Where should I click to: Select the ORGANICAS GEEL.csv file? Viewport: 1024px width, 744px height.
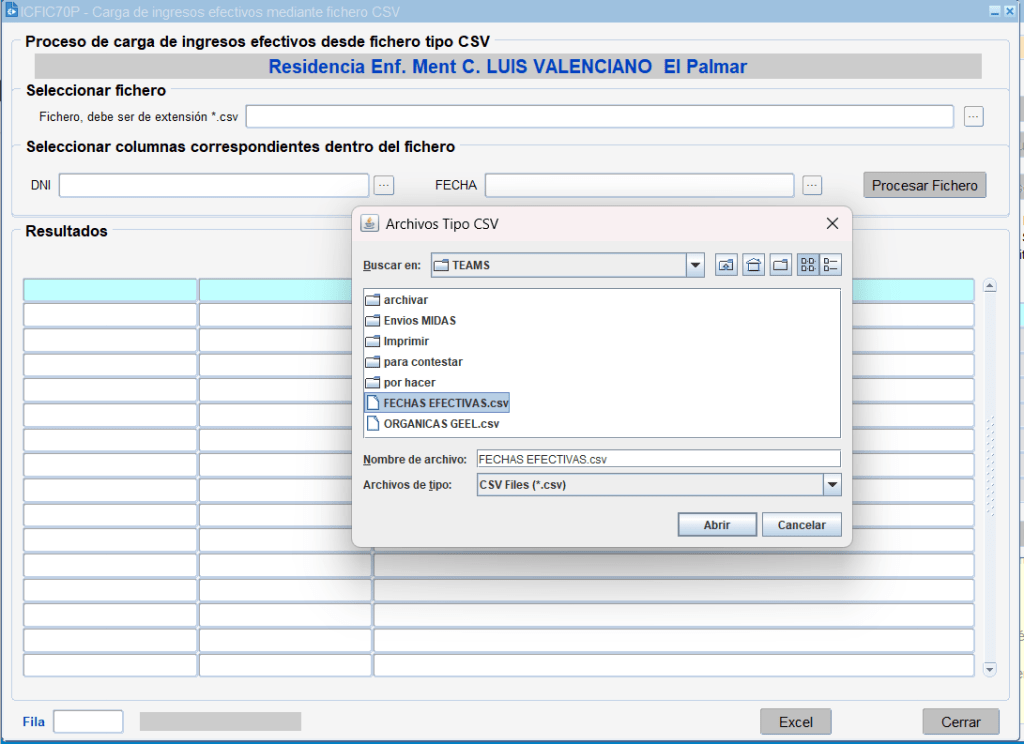pyautogui.click(x=440, y=423)
